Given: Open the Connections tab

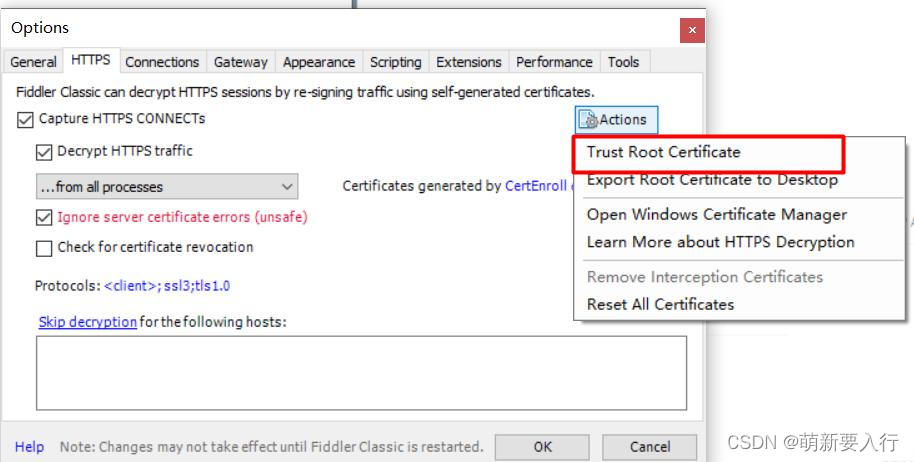Looking at the screenshot, I should coord(161,62).
